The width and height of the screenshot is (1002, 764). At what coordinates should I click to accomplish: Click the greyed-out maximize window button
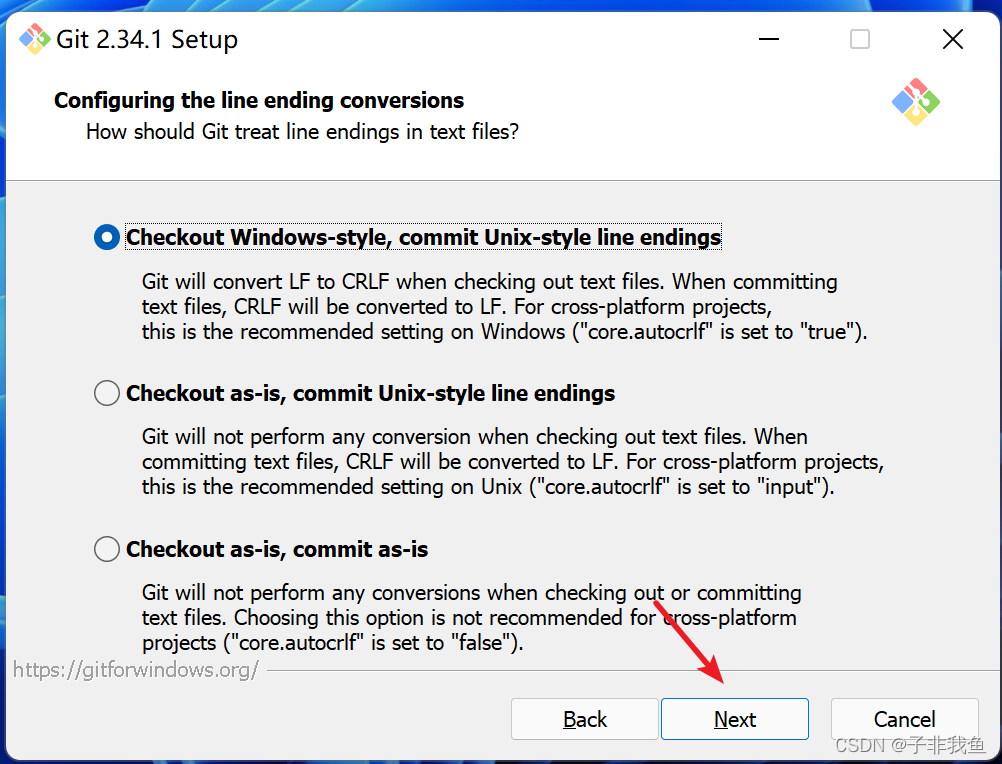point(859,39)
